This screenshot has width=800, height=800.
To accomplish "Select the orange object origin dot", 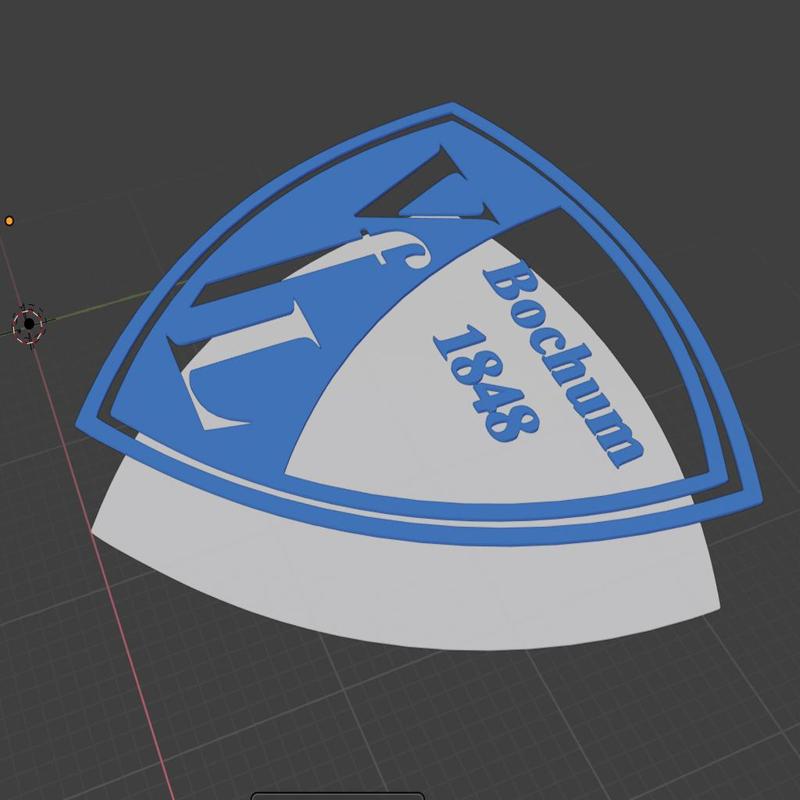I will (x=9, y=221).
